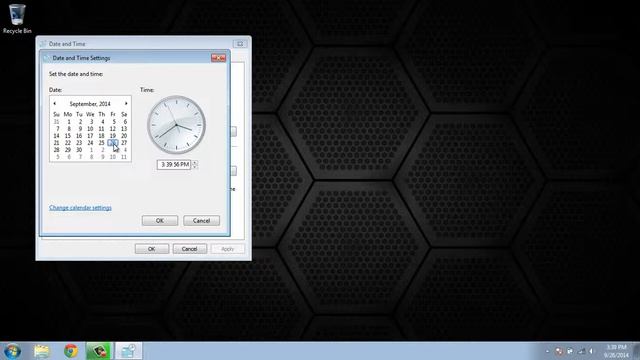The width and height of the screenshot is (640, 360).
Task: Open File Explorer from the taskbar
Action: pos(42,351)
